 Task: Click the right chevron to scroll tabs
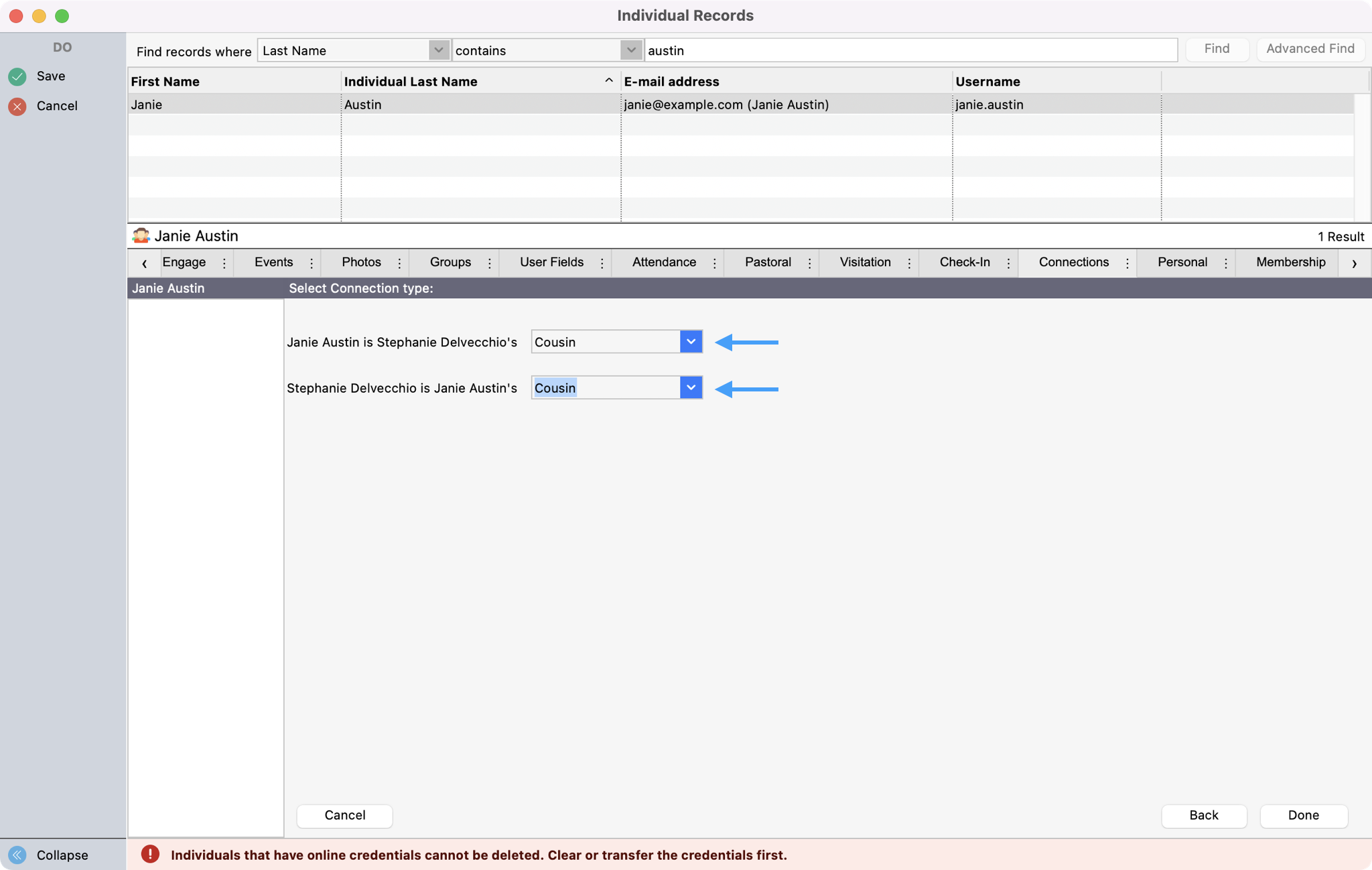pos(1355,263)
